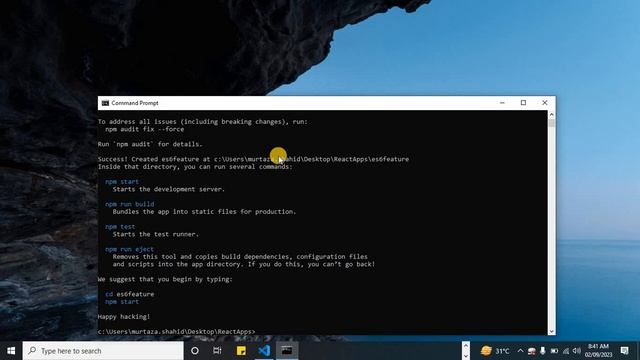
Task: Click 'Bundles the app into static files' line
Action: [x=204, y=211]
